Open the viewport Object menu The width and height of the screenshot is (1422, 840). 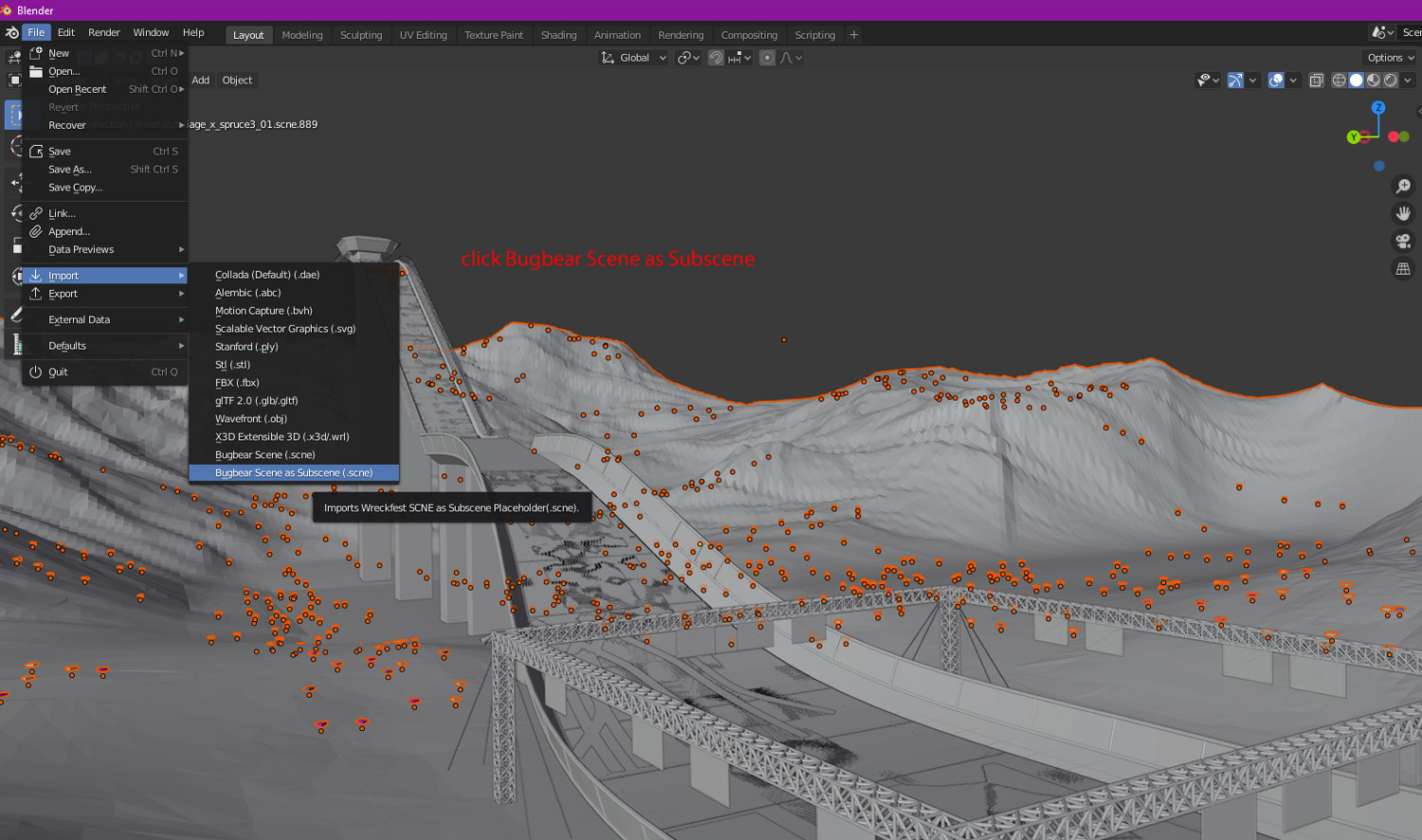[x=237, y=81]
